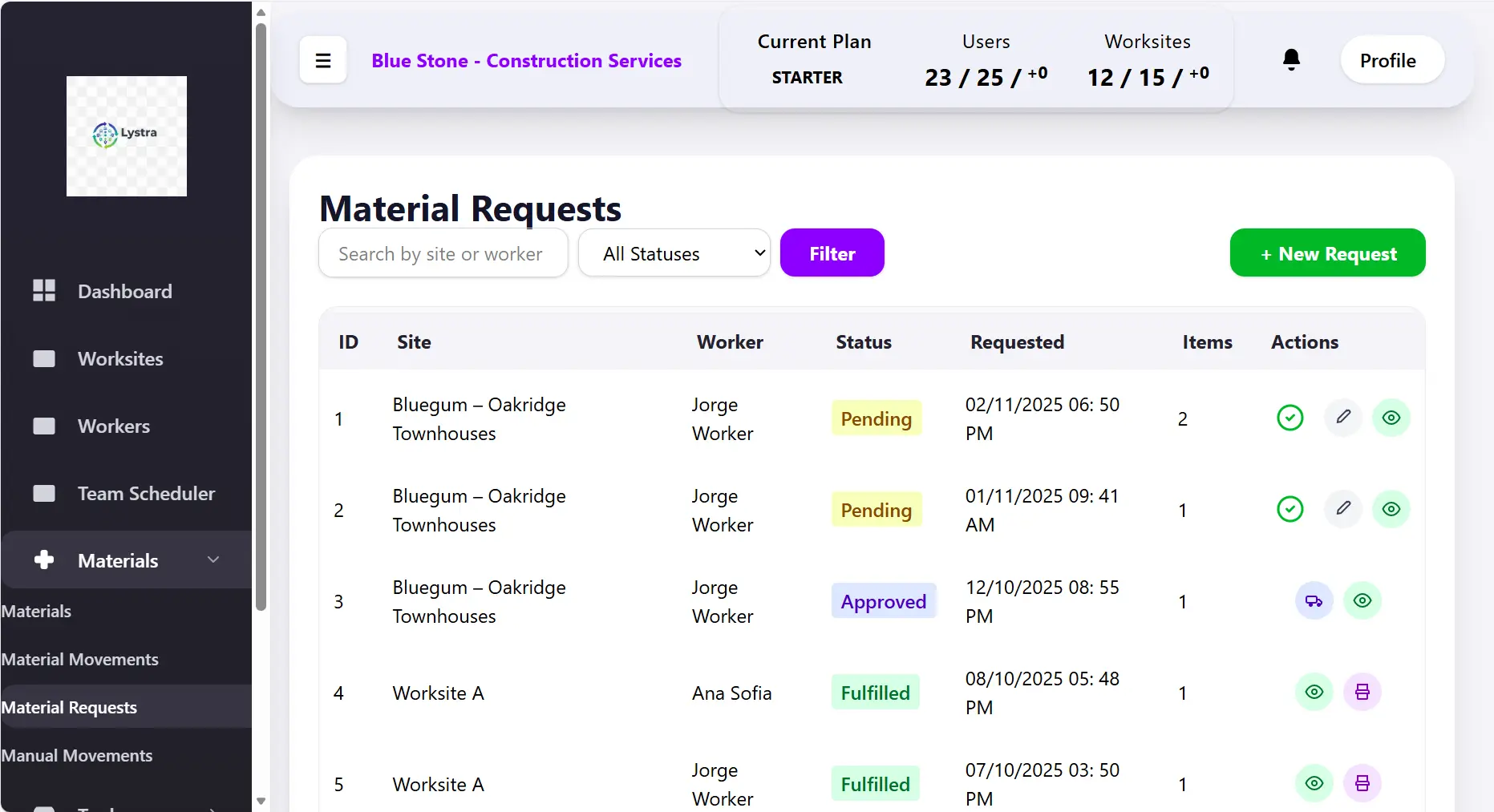Viewport: 1494px width, 812px height.
Task: Click date 01/11/2025 09:41 AM
Action: coord(1042,511)
